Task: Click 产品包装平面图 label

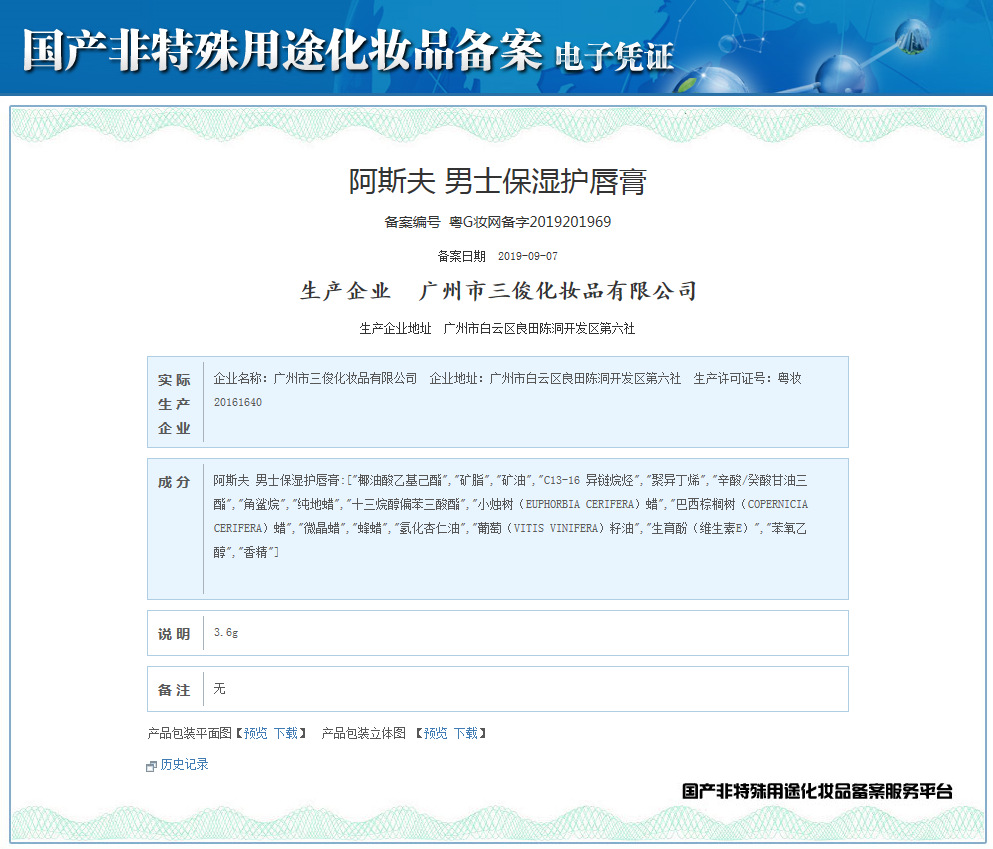Action: [x=189, y=733]
